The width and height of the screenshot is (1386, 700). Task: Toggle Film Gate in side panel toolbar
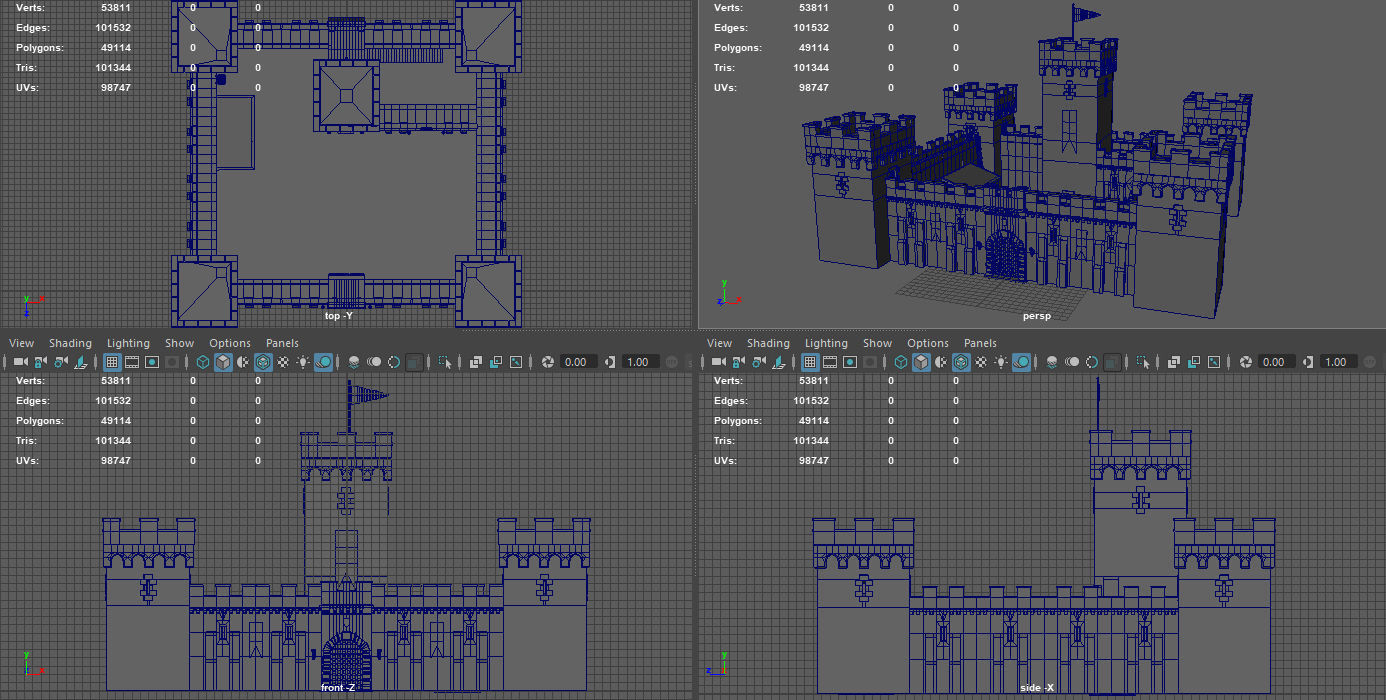click(831, 362)
